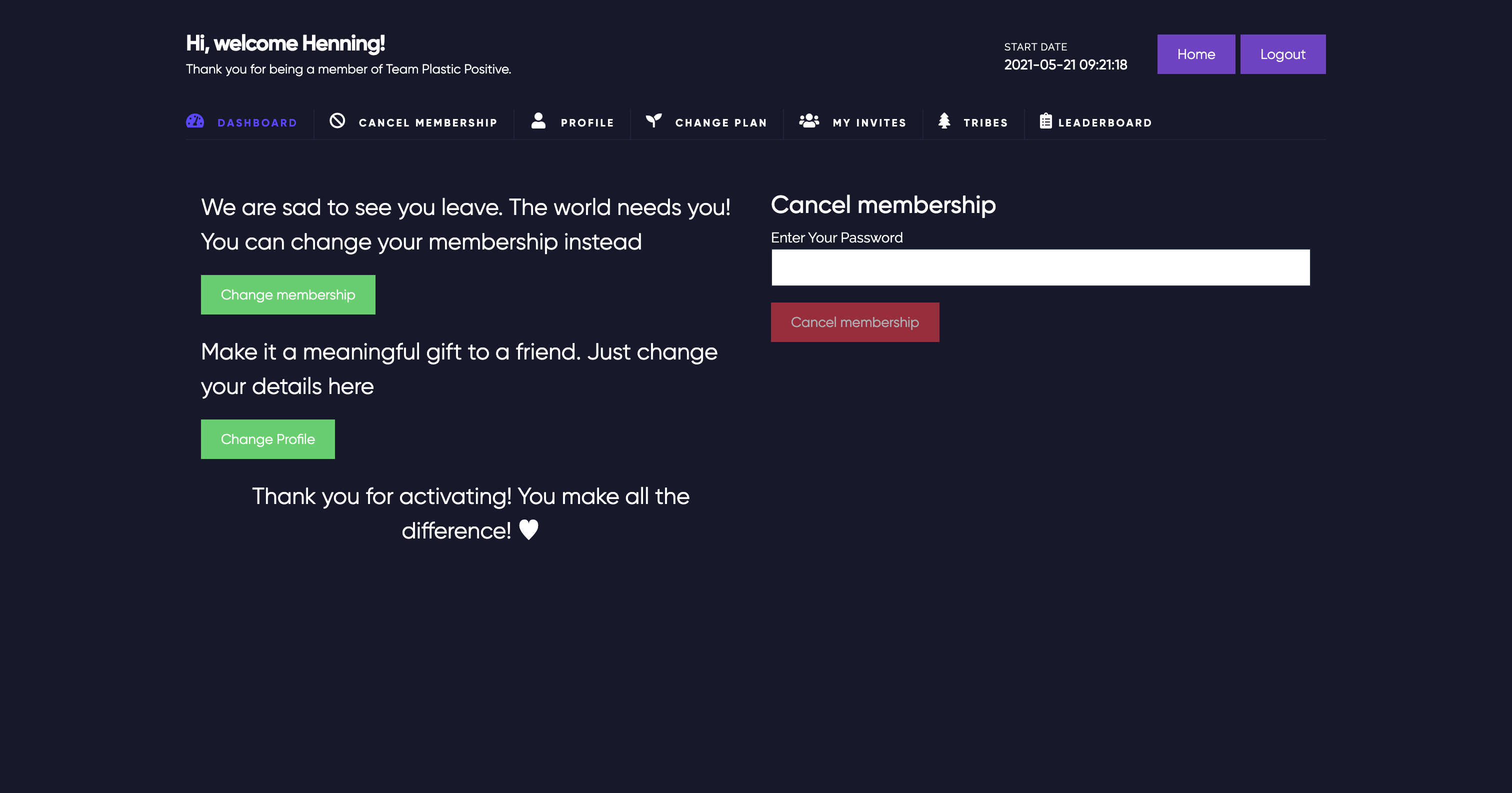This screenshot has width=1512, height=793.
Task: Go to the Profile tab
Action: 572,122
